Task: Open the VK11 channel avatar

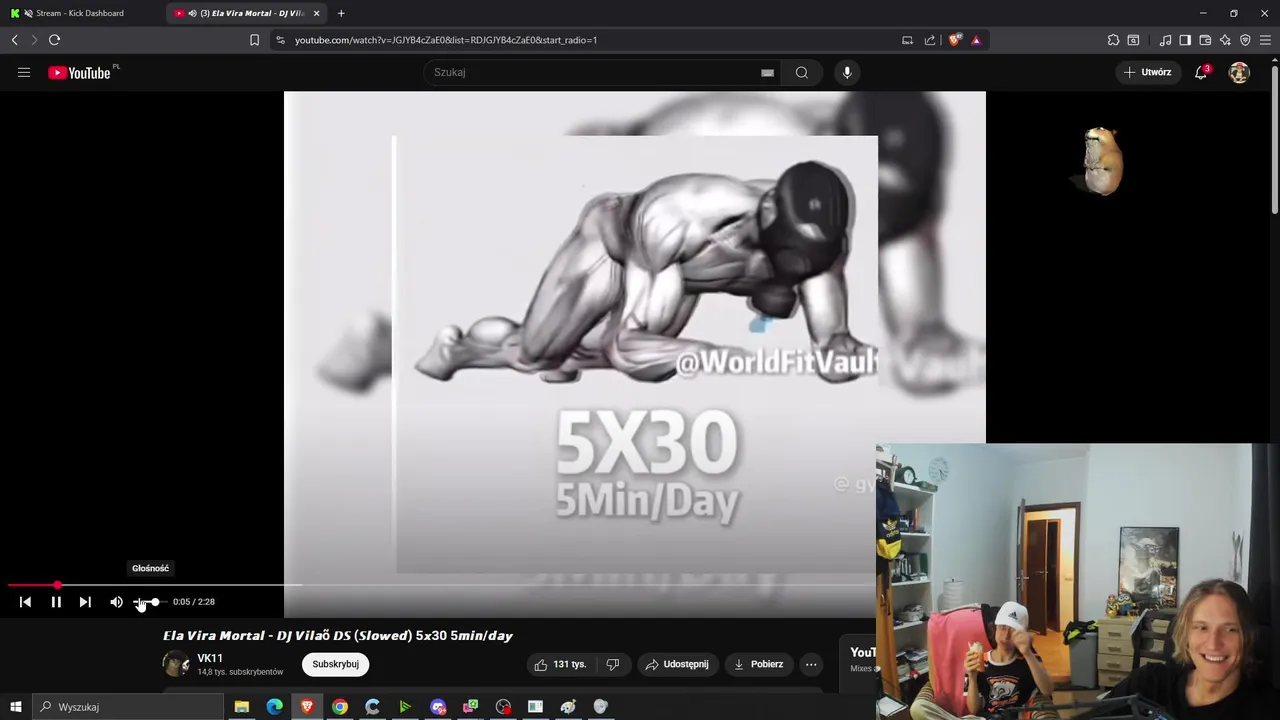Action: click(176, 664)
